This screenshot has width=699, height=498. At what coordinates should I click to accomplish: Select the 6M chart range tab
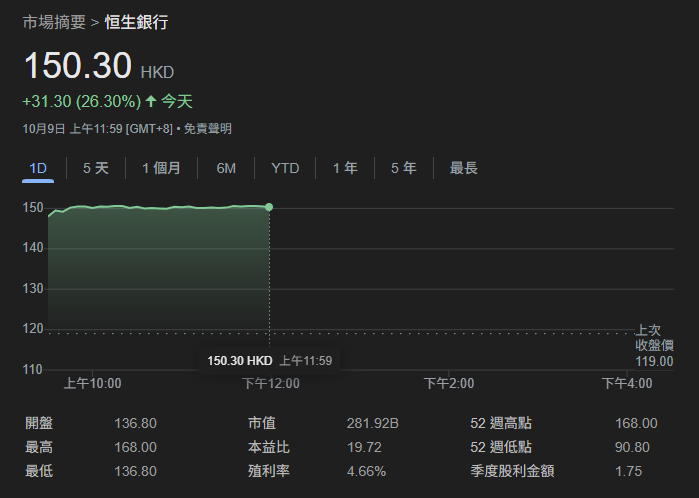(x=226, y=168)
